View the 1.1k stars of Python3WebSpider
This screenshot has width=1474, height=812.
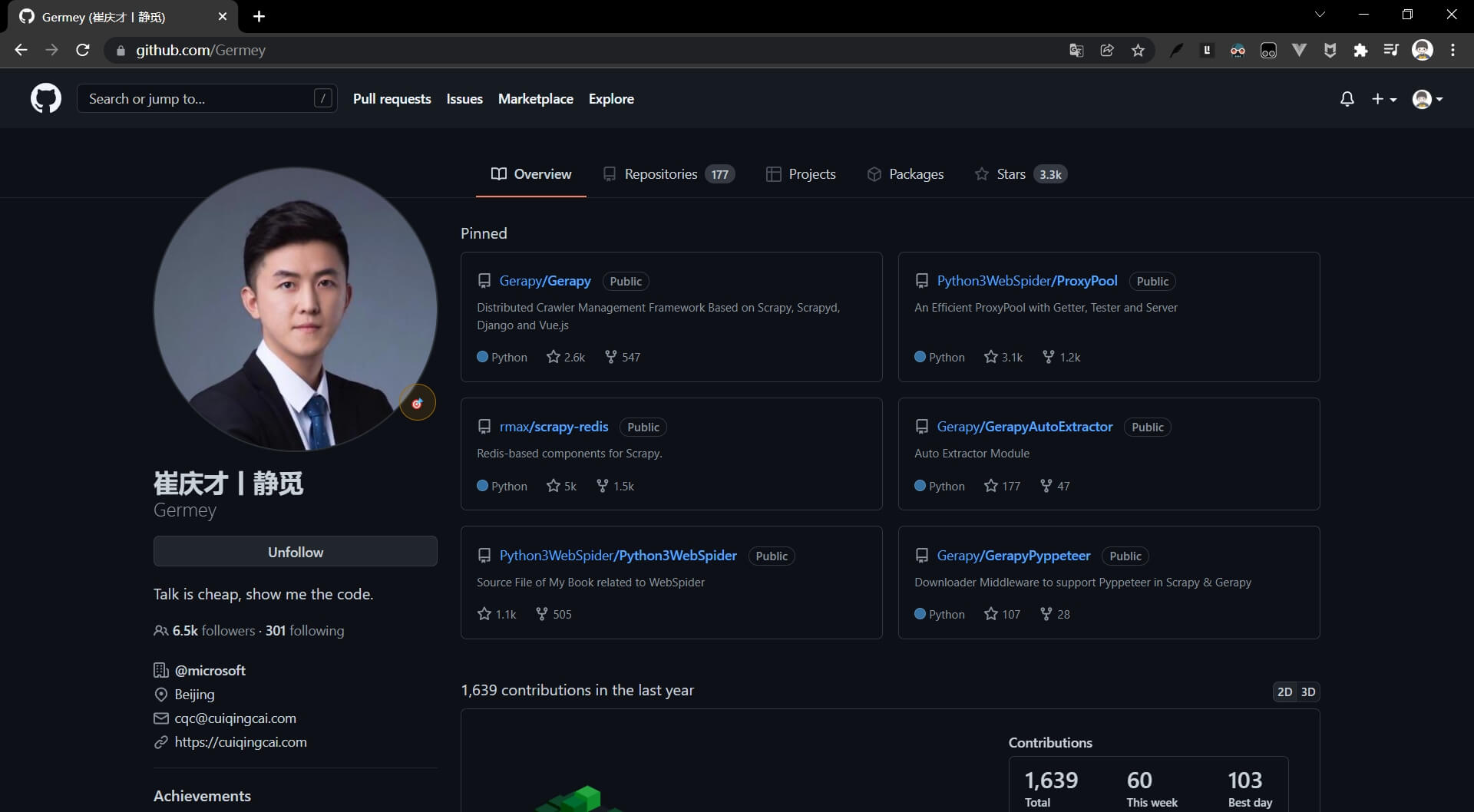[x=497, y=614]
